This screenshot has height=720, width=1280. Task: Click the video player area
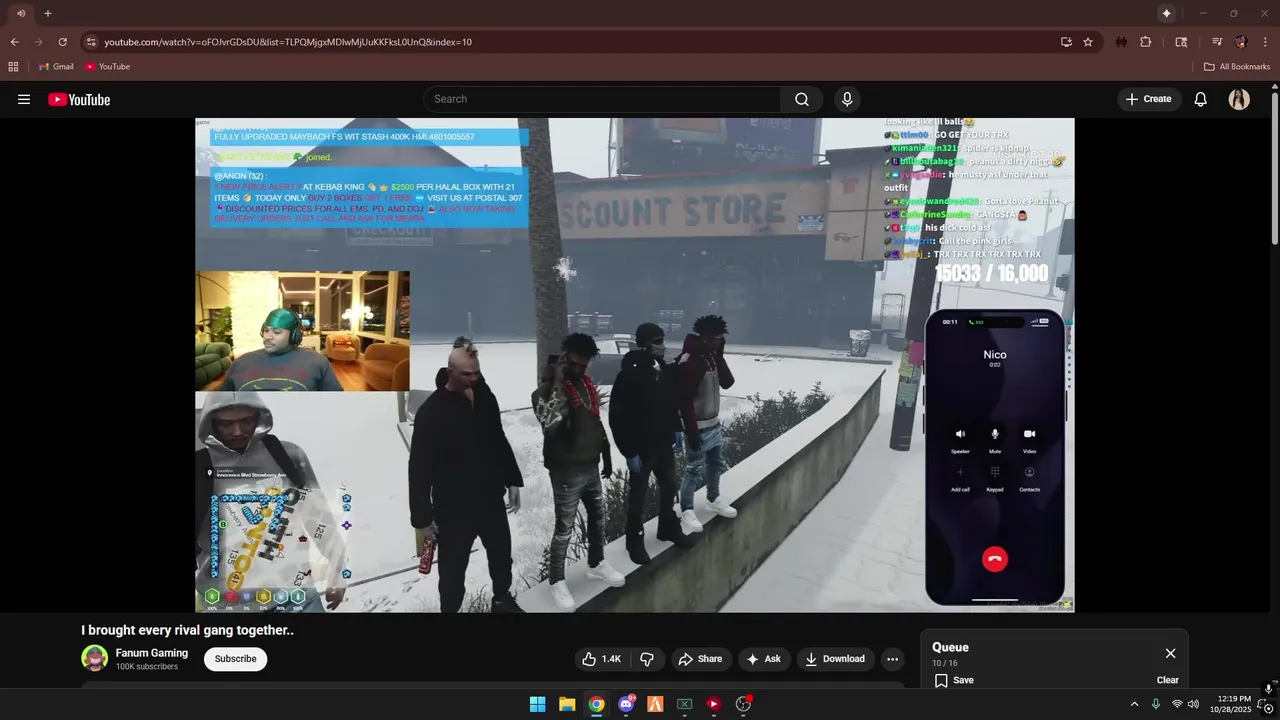[635, 365]
